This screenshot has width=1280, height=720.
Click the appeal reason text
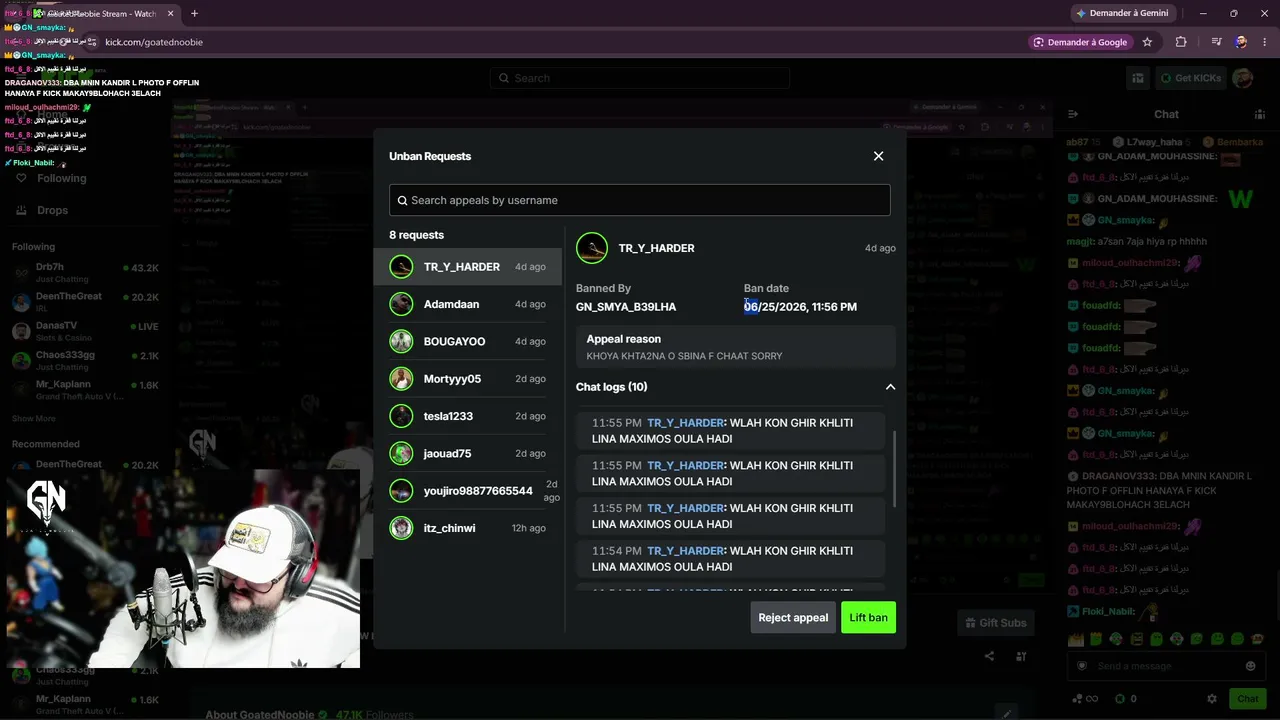[x=684, y=356]
